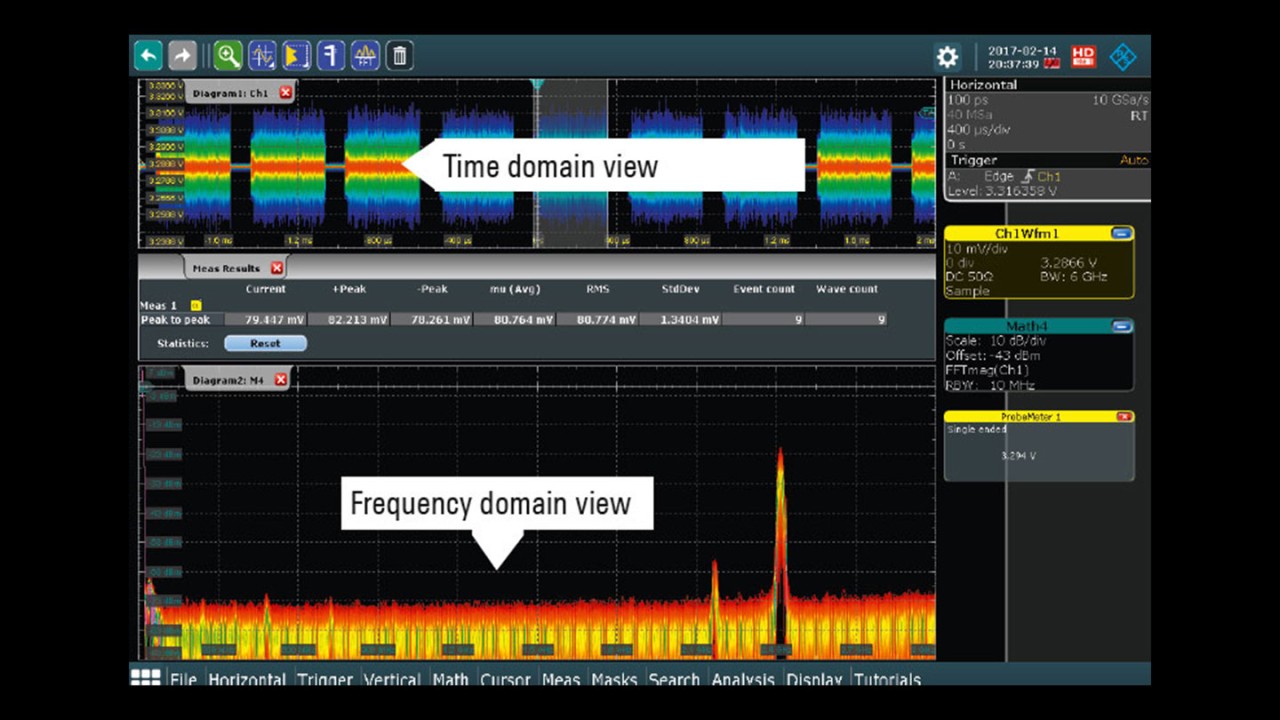Image resolution: width=1280 pixels, height=720 pixels.
Task: Click the Delete trash can icon
Action: [399, 55]
